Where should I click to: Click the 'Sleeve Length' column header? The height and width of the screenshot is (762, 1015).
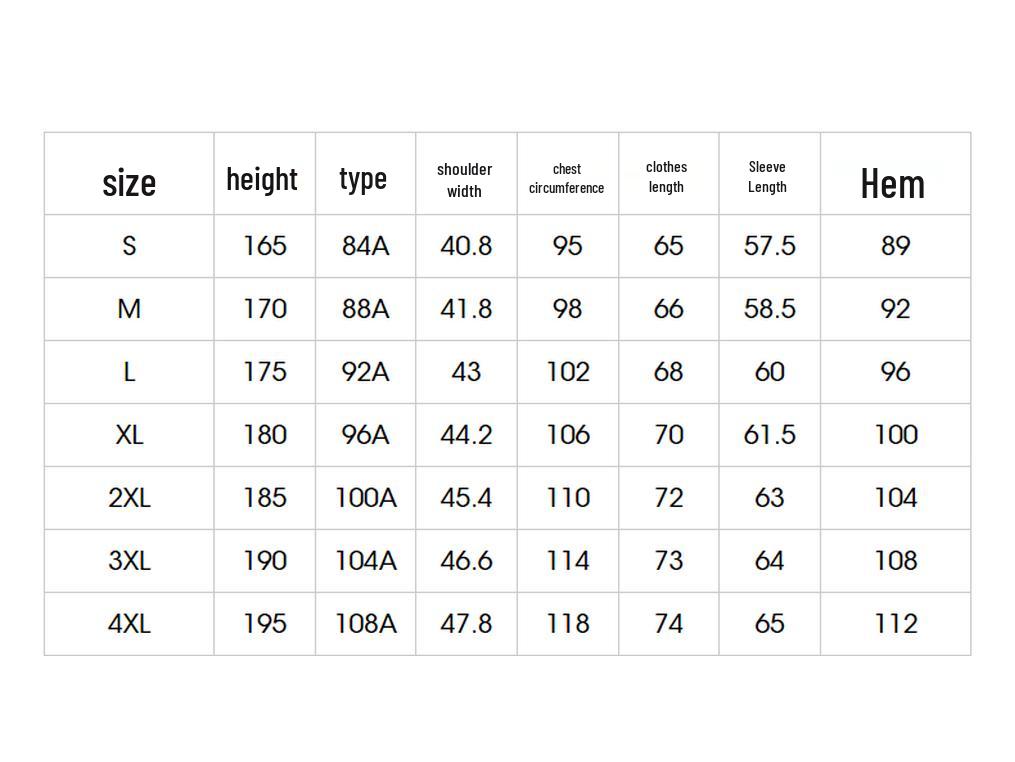(767, 177)
